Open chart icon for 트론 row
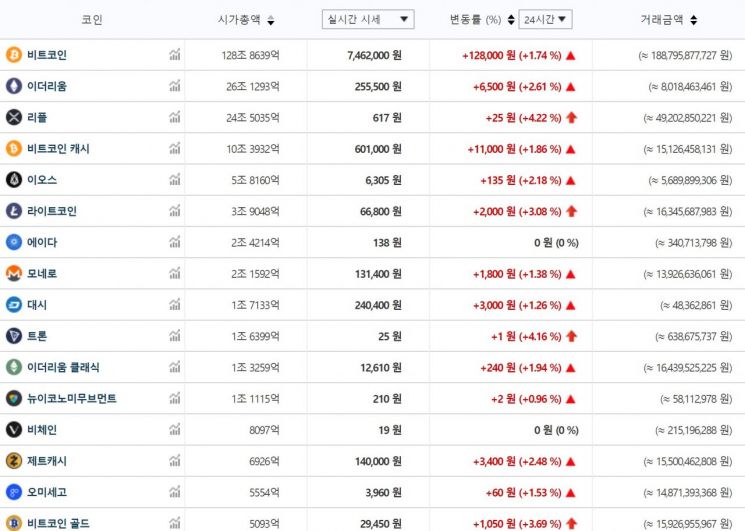745x531 pixels. coord(175,336)
